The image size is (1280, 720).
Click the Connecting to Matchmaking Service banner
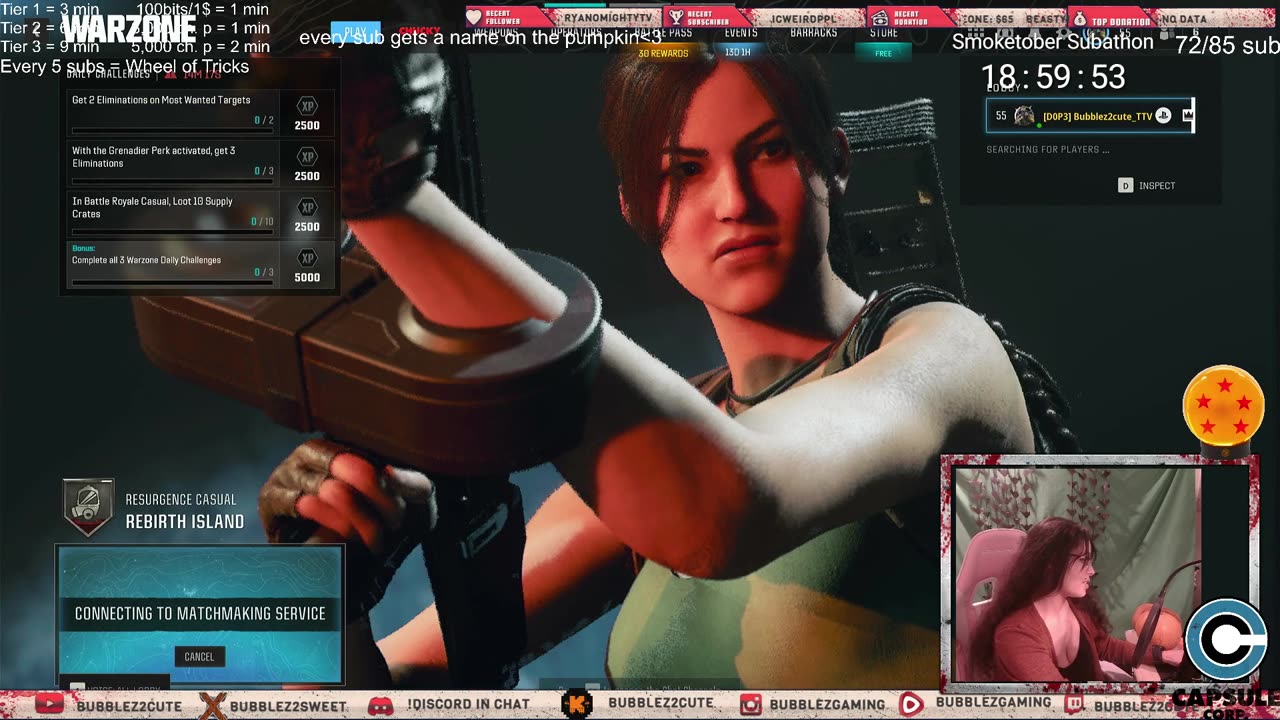pyautogui.click(x=200, y=613)
